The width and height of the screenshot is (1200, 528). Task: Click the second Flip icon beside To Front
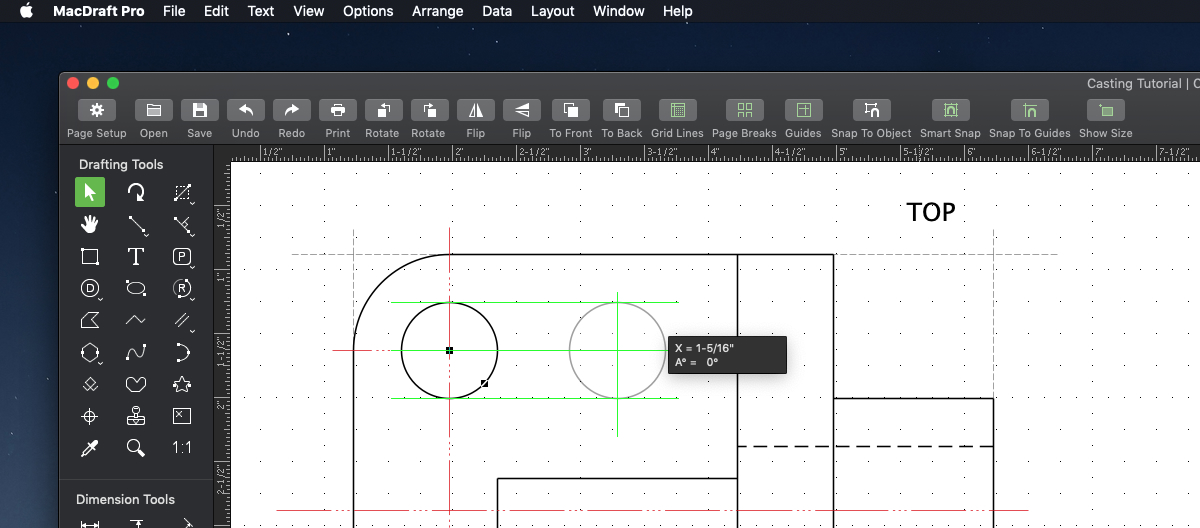(522, 110)
